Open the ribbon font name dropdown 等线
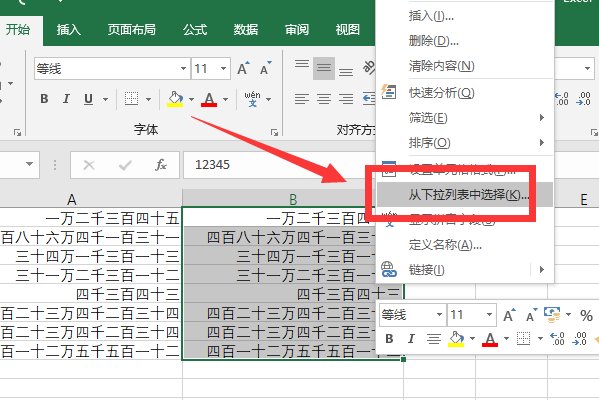Image resolution: width=599 pixels, height=400 pixels. [183, 69]
